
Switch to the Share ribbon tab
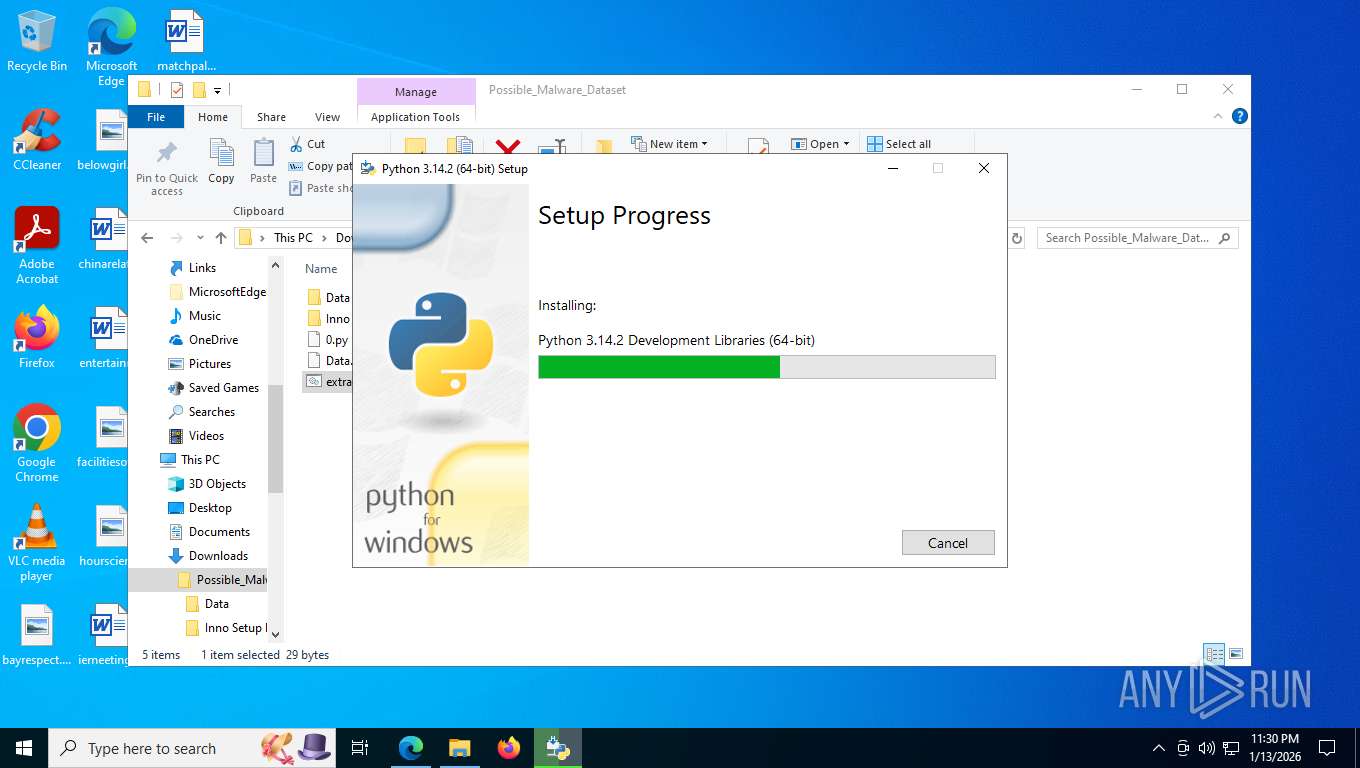(x=271, y=117)
